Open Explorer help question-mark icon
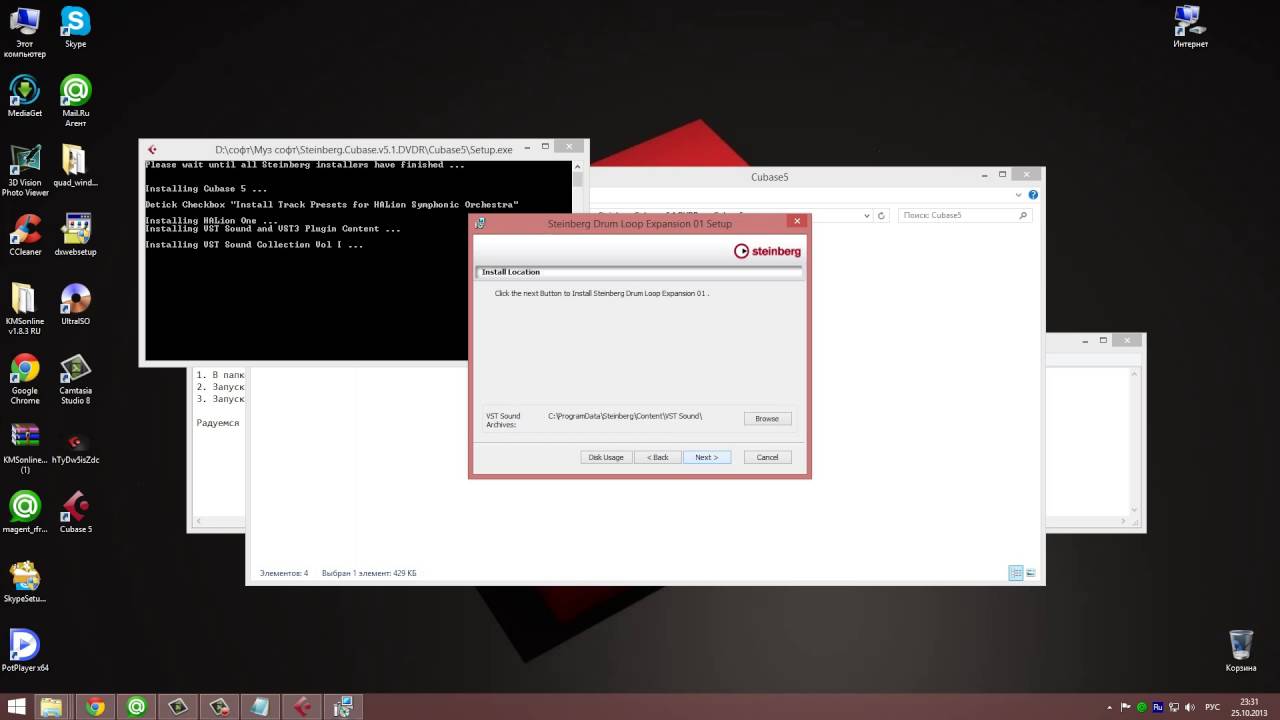This screenshot has width=1280, height=720. coord(1033,195)
